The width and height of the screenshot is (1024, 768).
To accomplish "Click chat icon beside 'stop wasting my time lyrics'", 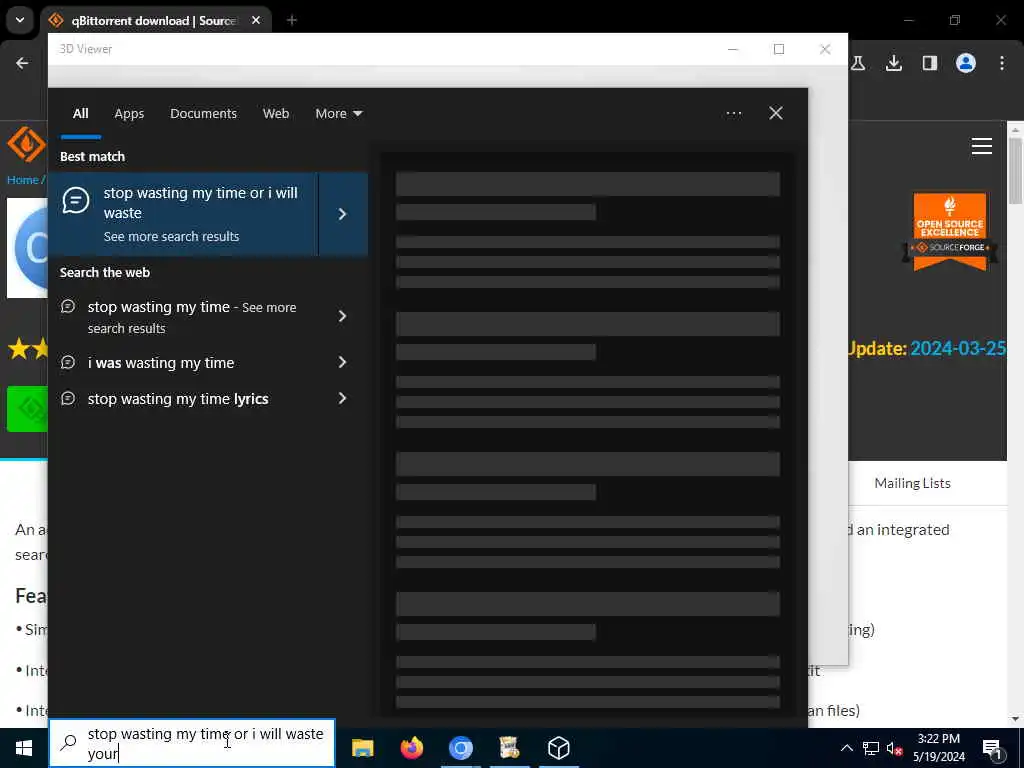I will point(68,398).
